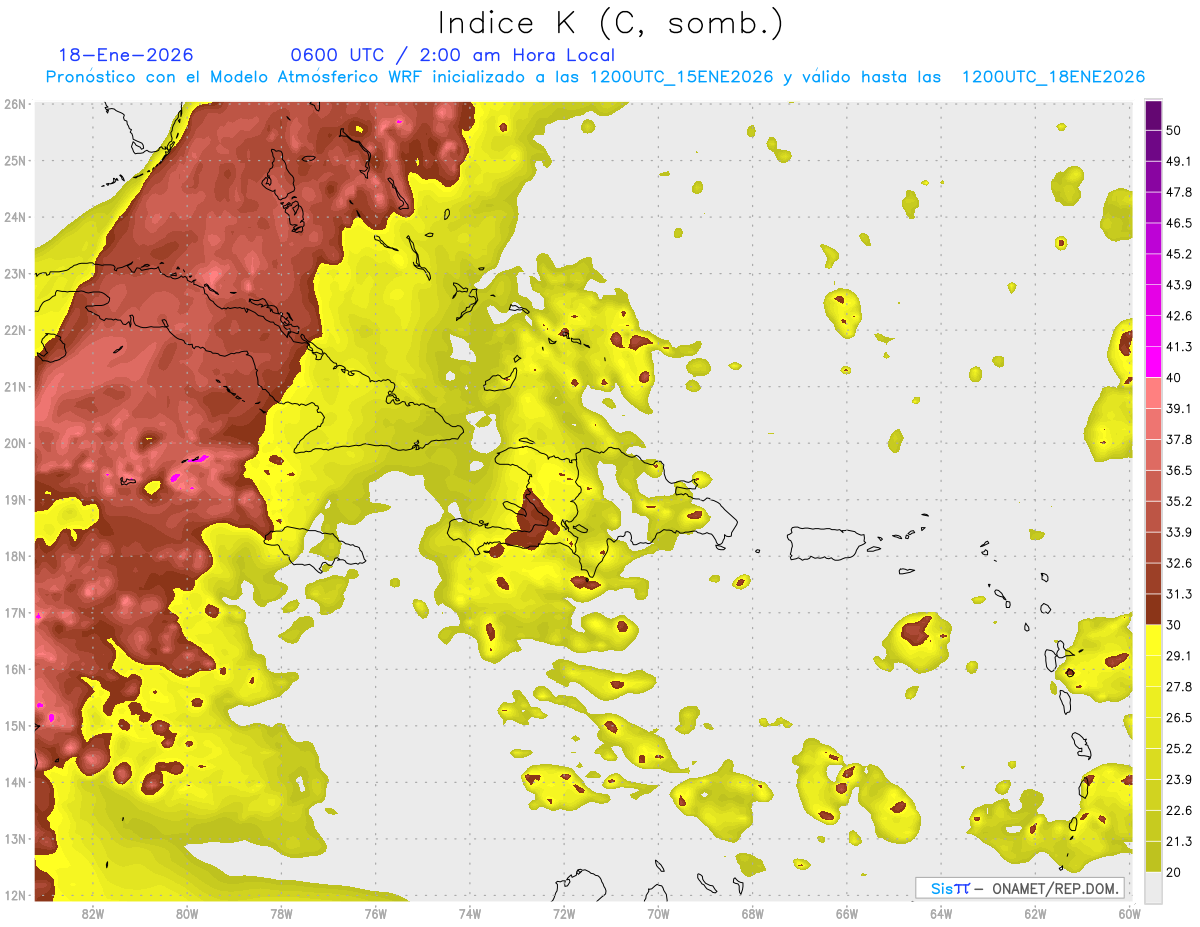Click the color scale value '22.6'
The height and width of the screenshot is (927, 1200).
pos(1178,810)
